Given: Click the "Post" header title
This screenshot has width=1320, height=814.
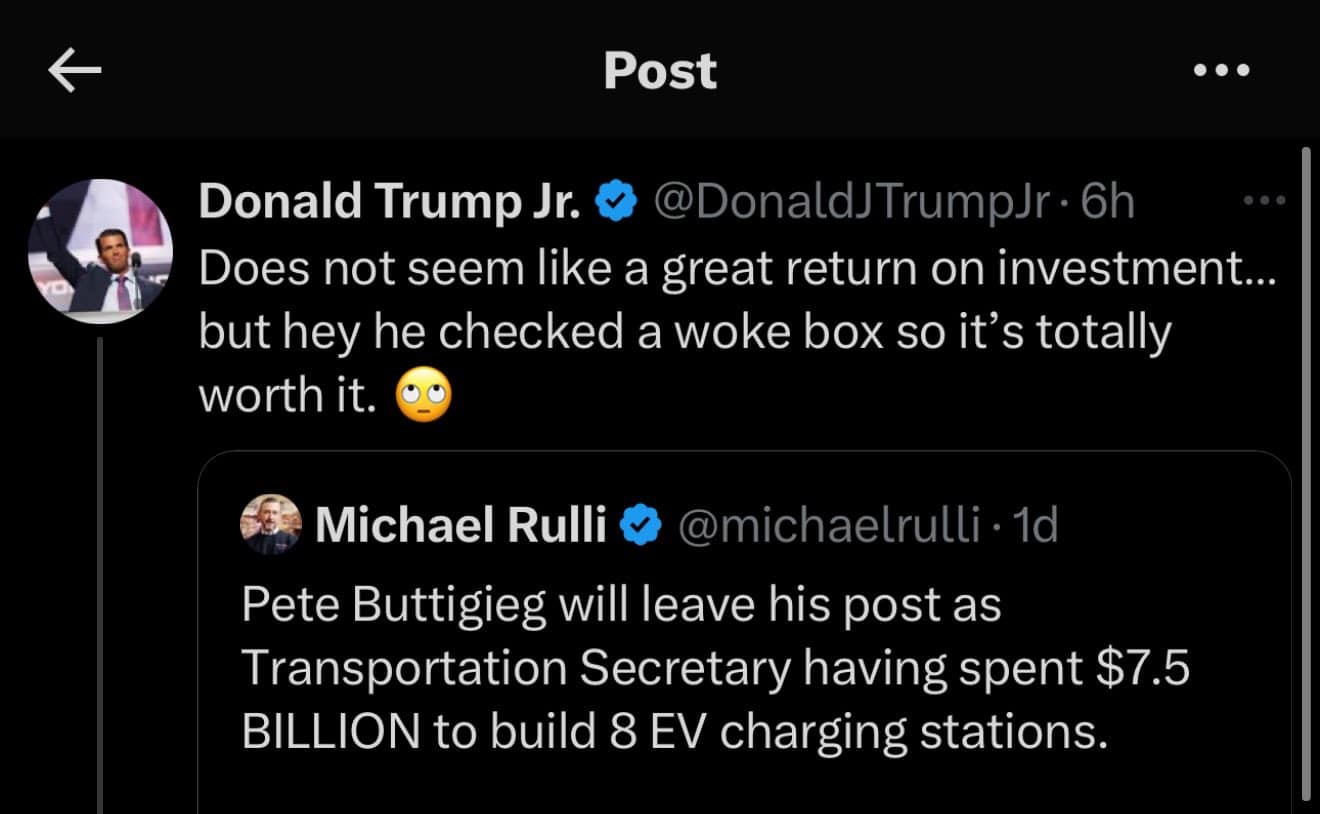Looking at the screenshot, I should coord(660,71).
